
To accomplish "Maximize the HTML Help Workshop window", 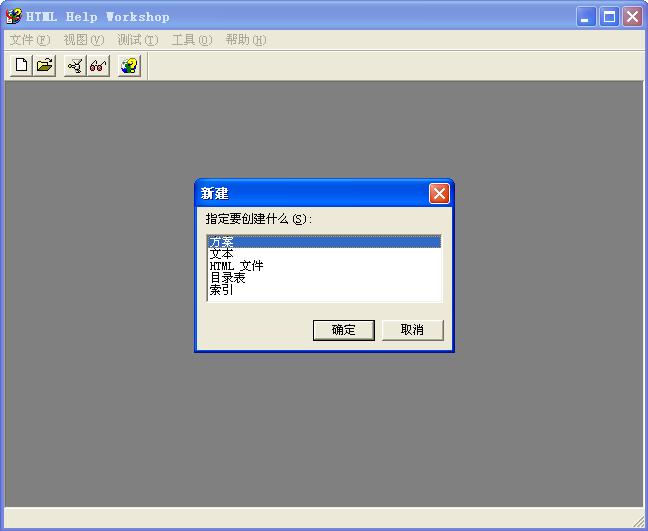I will 609,17.
